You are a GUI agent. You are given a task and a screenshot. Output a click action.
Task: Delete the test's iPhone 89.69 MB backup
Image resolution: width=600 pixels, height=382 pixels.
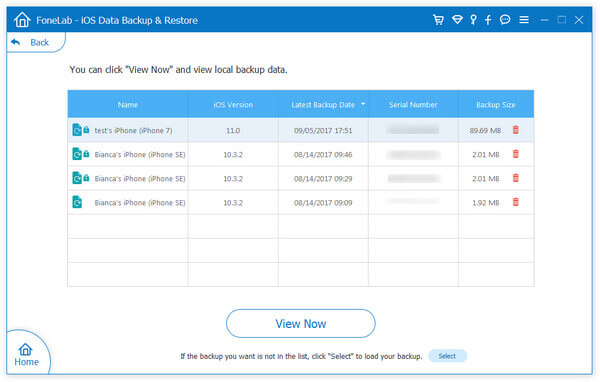pos(516,130)
